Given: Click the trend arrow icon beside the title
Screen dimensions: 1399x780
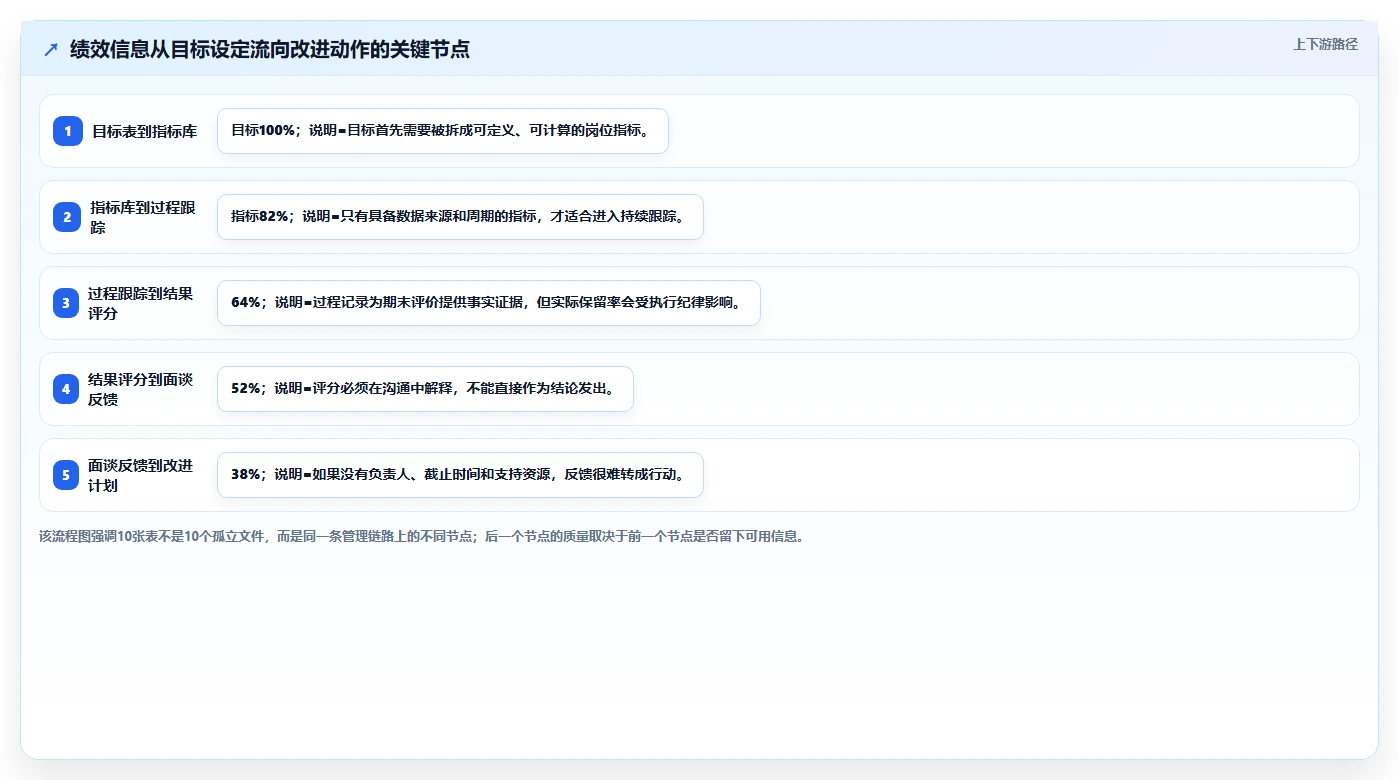Looking at the screenshot, I should (51, 49).
